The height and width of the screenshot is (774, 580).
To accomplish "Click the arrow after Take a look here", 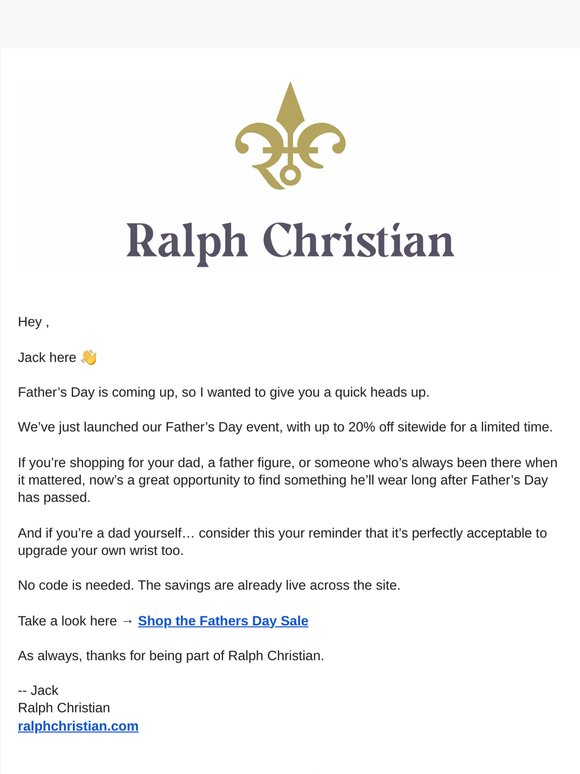I will (x=127, y=620).
